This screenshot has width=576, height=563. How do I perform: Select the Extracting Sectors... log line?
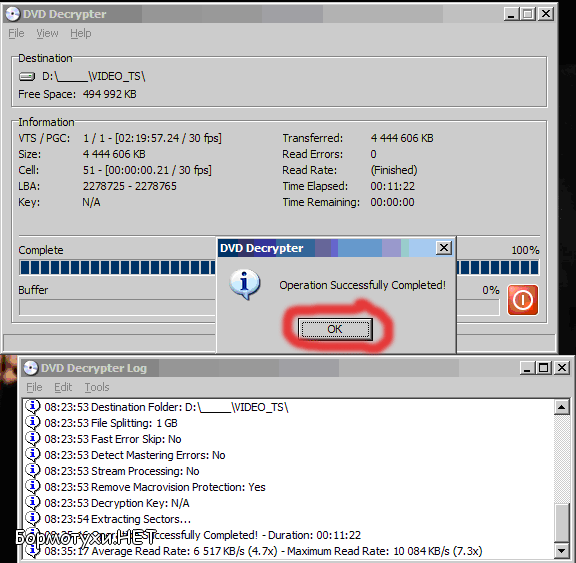[x=118, y=519]
